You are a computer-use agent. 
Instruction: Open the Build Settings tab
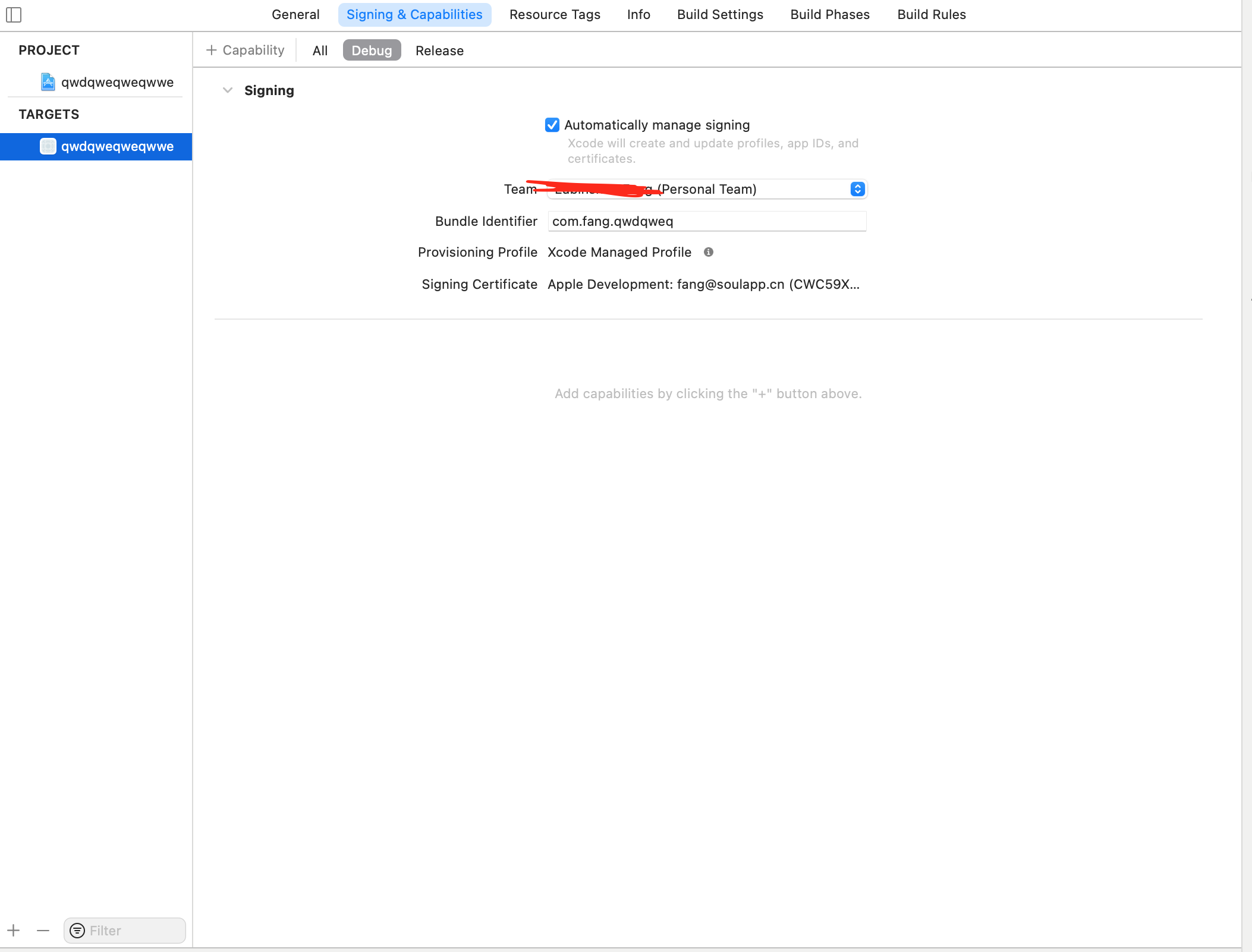(720, 14)
